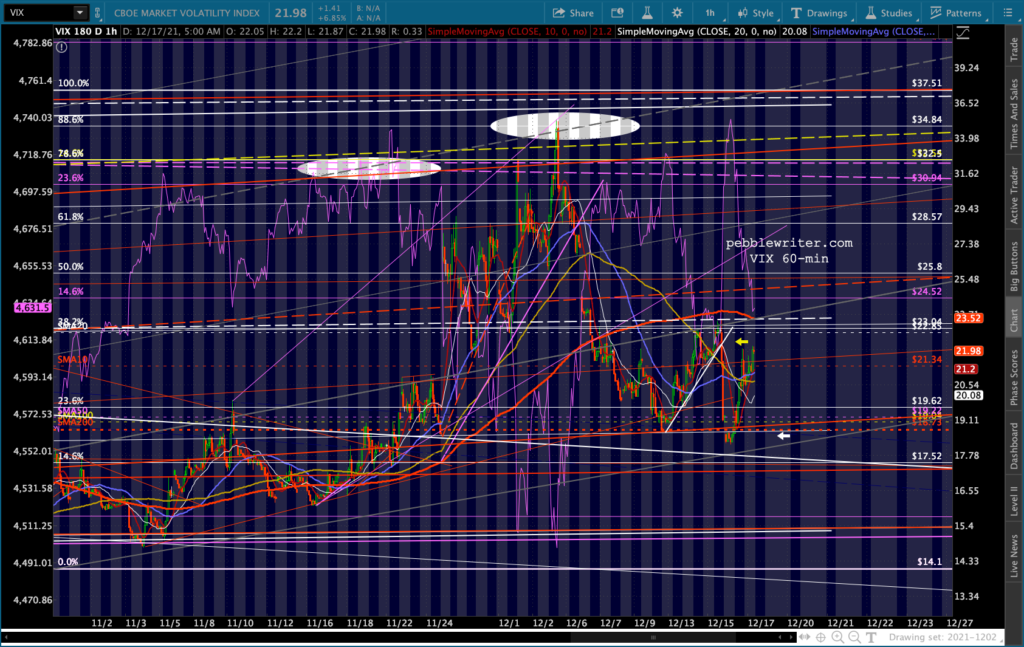Switch to the Trade side tab

1014,50
